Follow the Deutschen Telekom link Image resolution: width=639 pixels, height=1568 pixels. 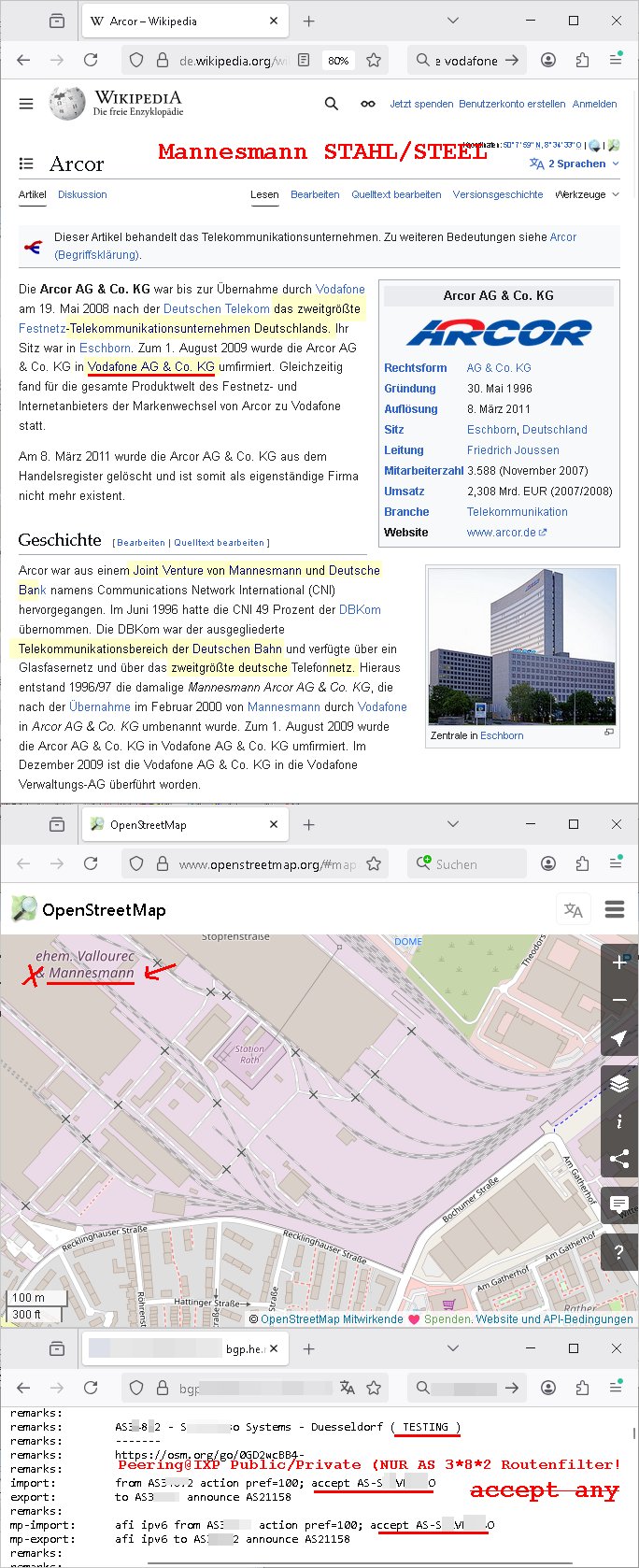tap(216, 308)
